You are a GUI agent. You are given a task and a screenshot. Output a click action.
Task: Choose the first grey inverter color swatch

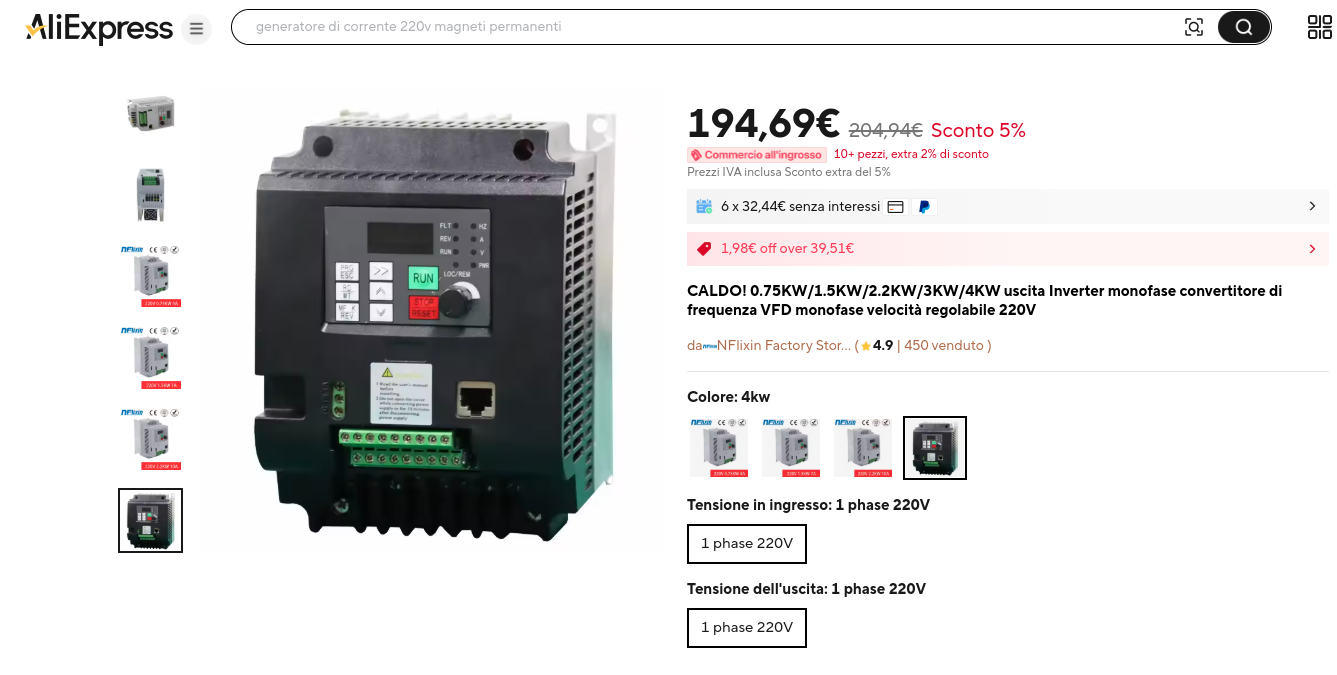pyautogui.click(x=719, y=448)
